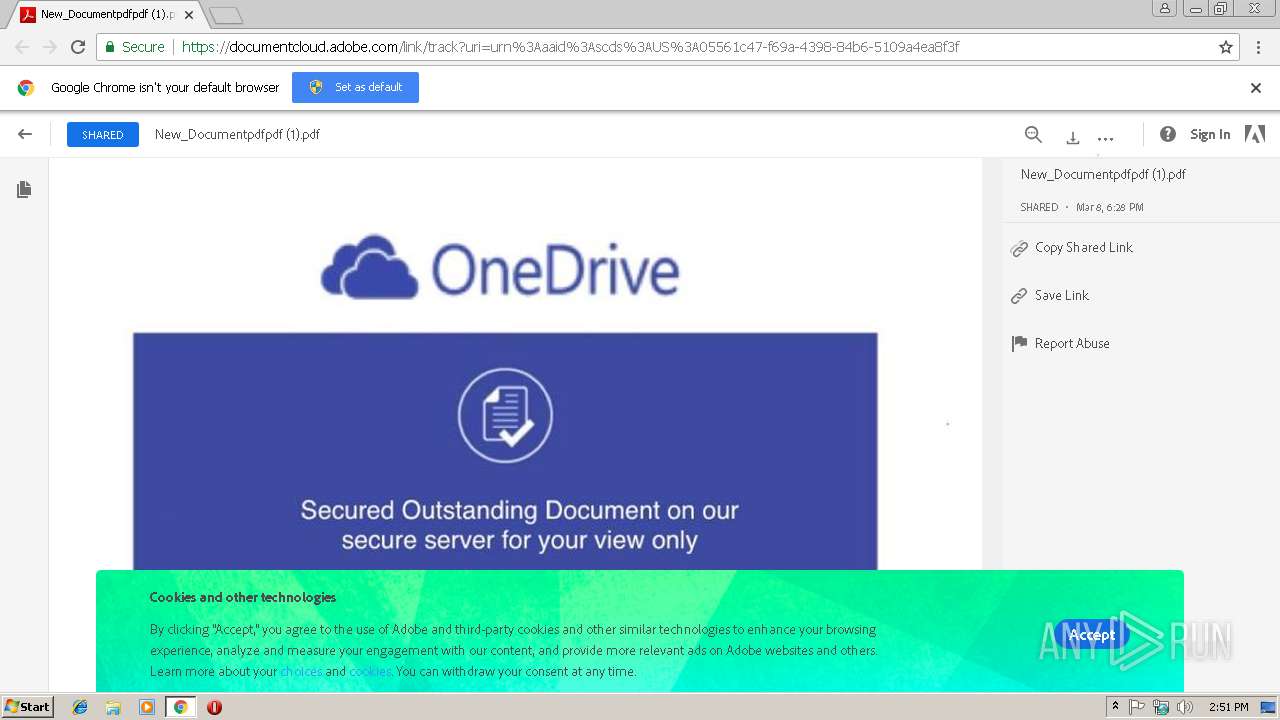This screenshot has height=720, width=1280.
Task: Click the OneDrive cloud logo in the document
Action: [370, 268]
